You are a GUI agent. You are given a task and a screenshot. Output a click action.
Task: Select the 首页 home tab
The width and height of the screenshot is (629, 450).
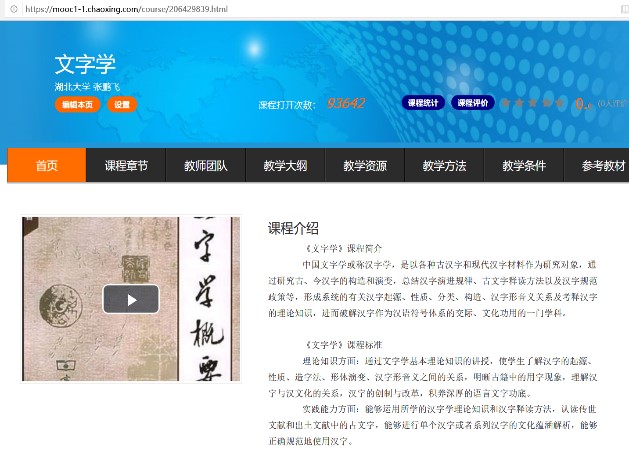[47, 166]
